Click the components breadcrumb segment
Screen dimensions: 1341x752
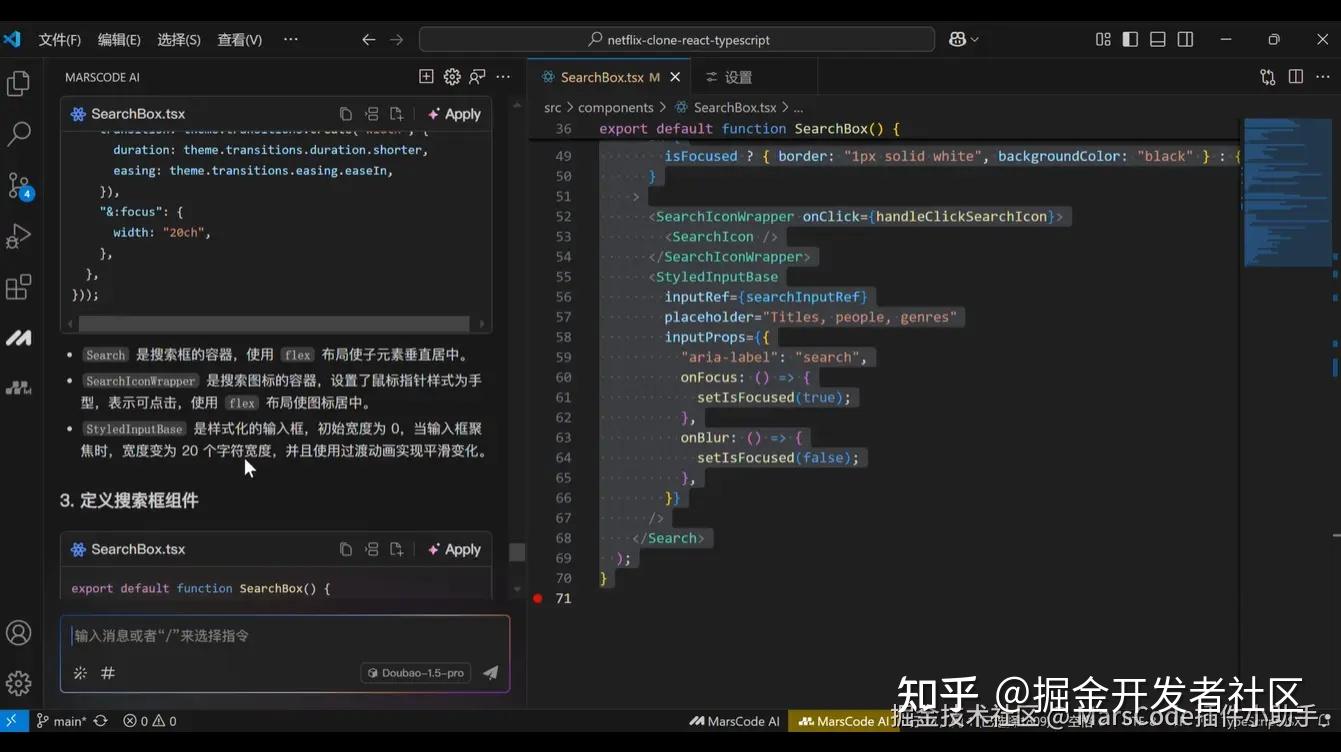point(616,107)
